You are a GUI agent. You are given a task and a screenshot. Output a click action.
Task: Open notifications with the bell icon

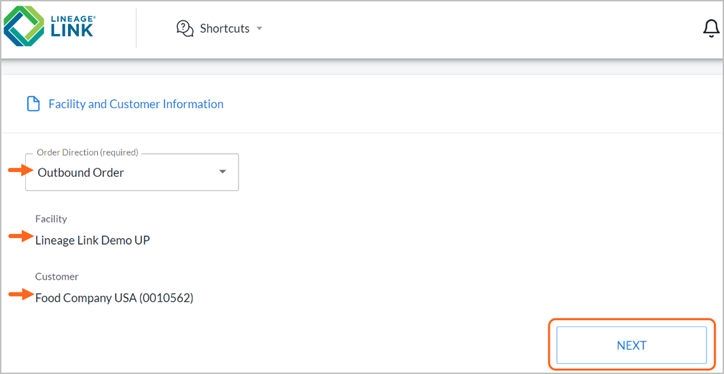(x=711, y=29)
